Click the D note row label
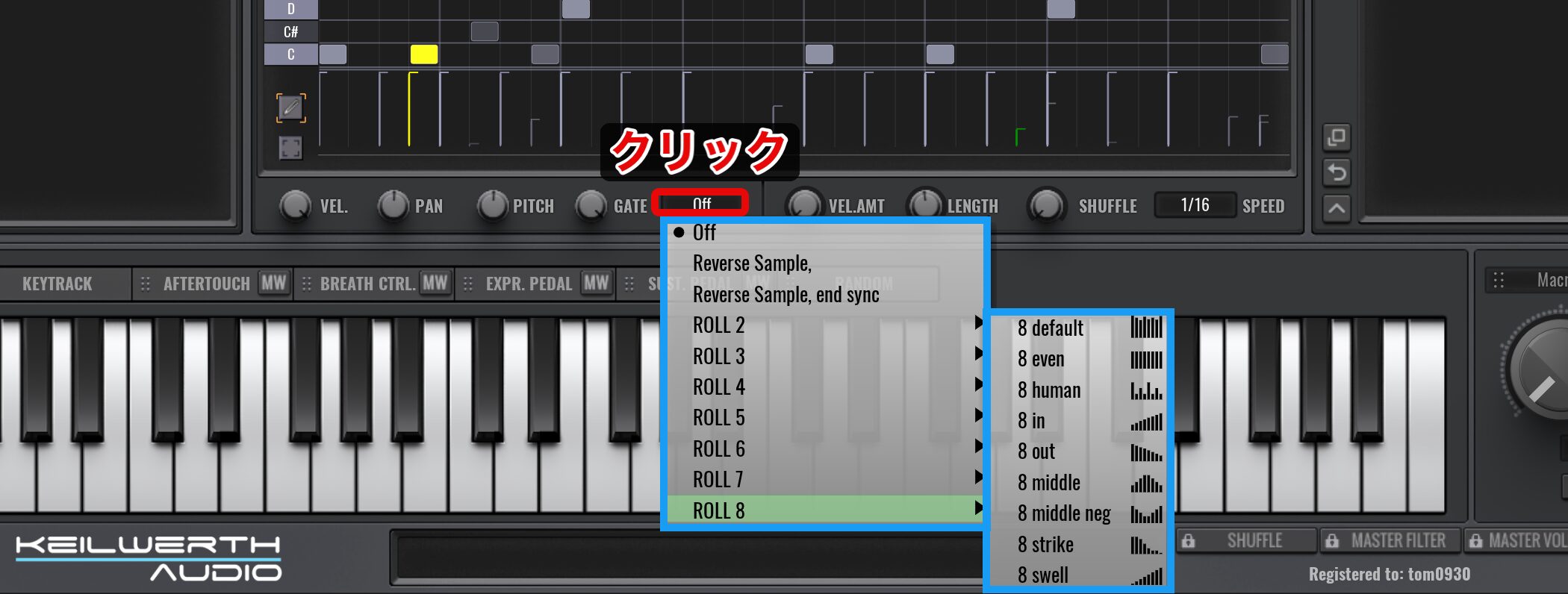 pos(291,9)
